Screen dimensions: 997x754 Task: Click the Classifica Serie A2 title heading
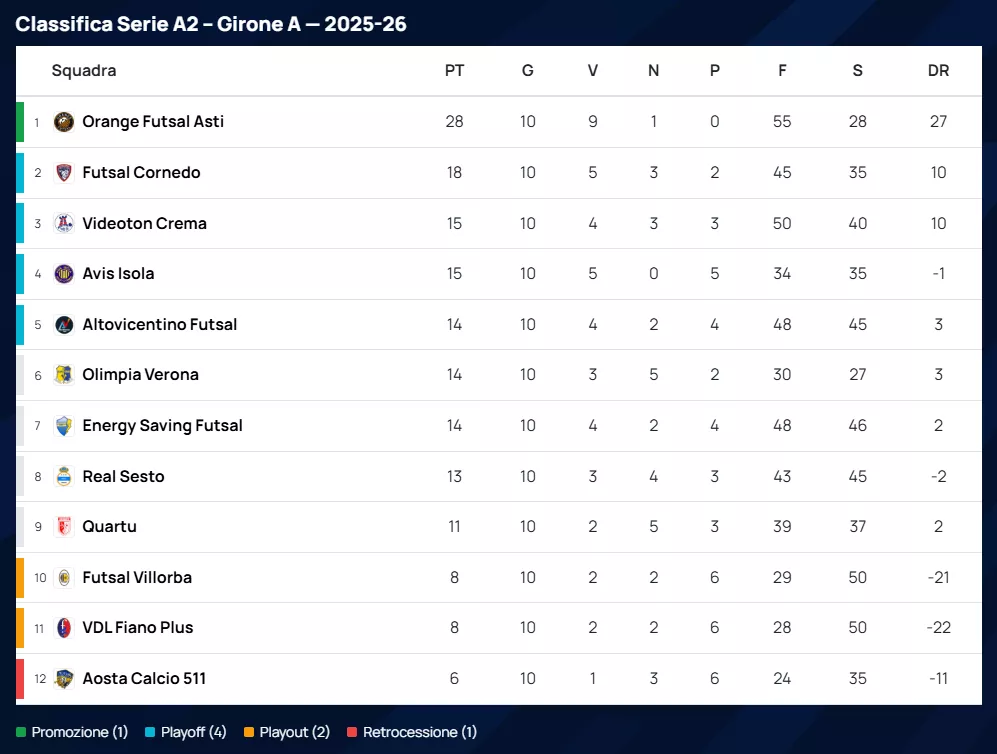(211, 24)
